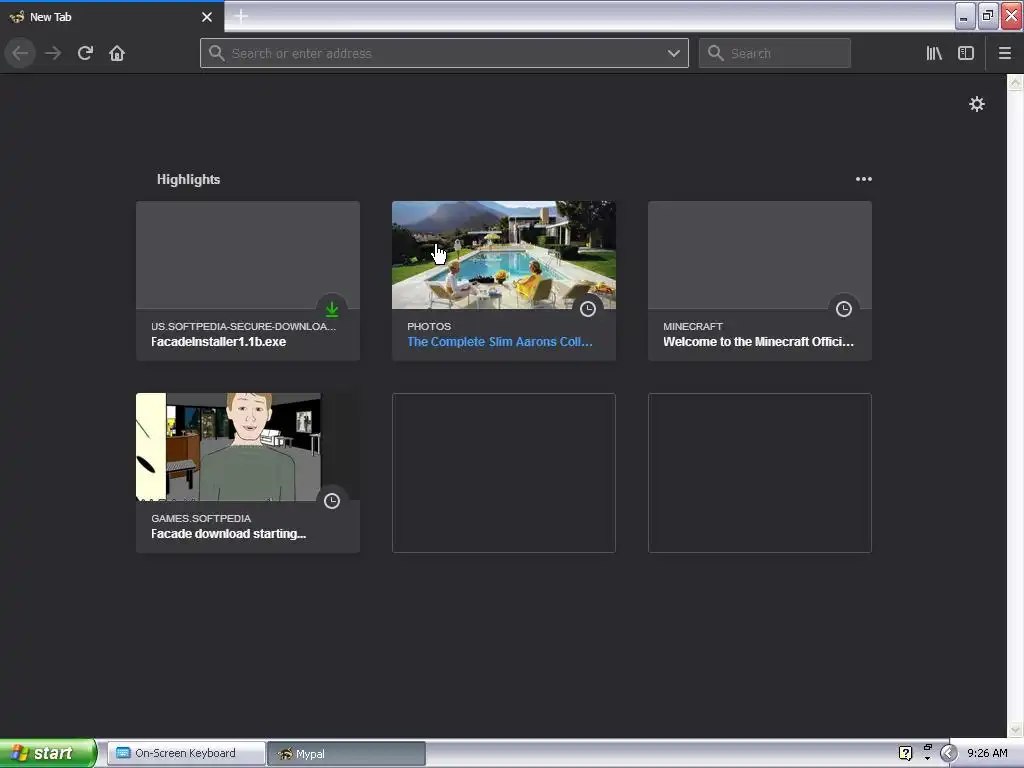
Task: Click the forward navigation arrow
Action: pyautogui.click(x=53, y=53)
